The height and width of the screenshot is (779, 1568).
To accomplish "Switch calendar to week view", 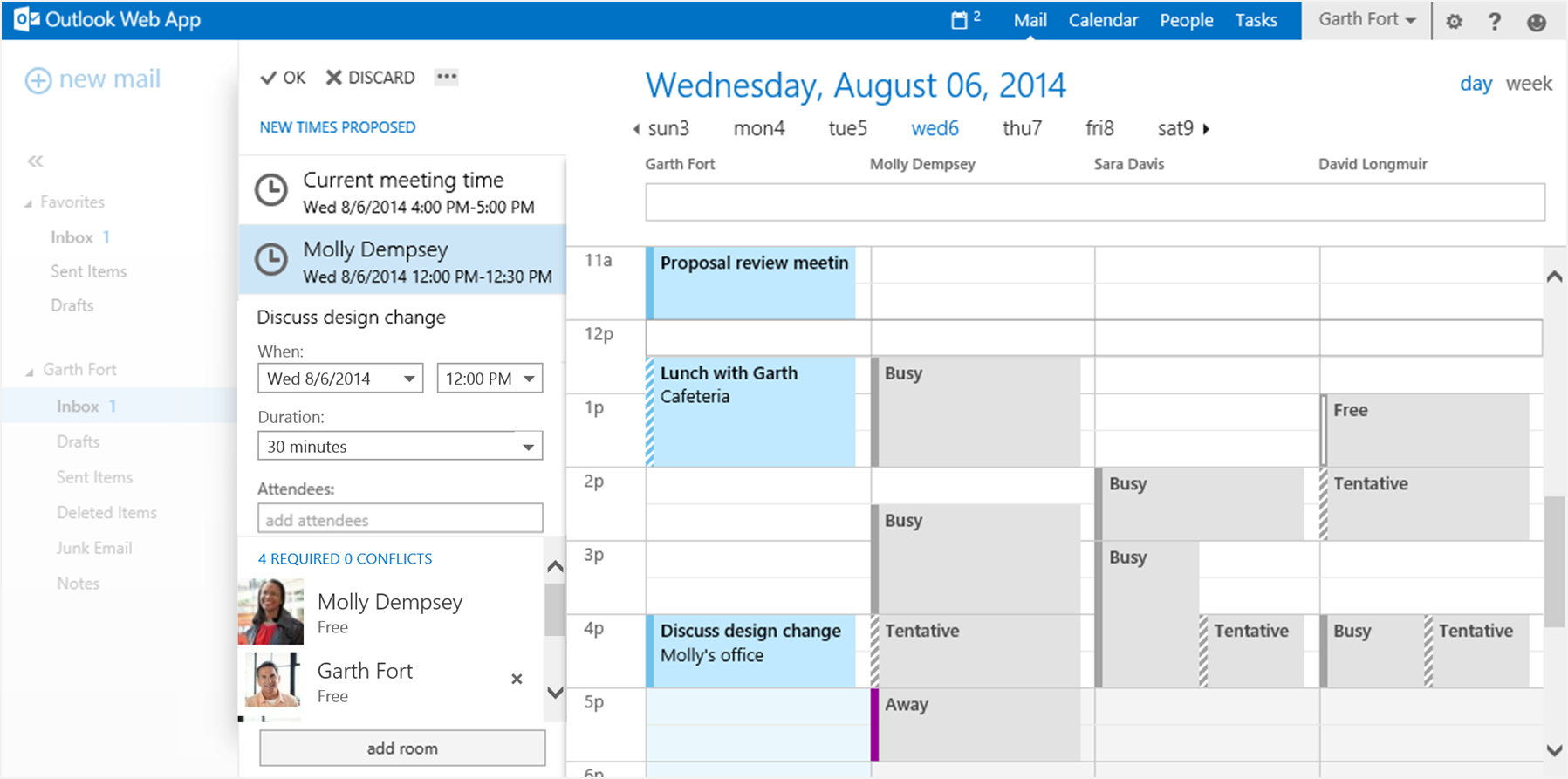I will click(1529, 84).
